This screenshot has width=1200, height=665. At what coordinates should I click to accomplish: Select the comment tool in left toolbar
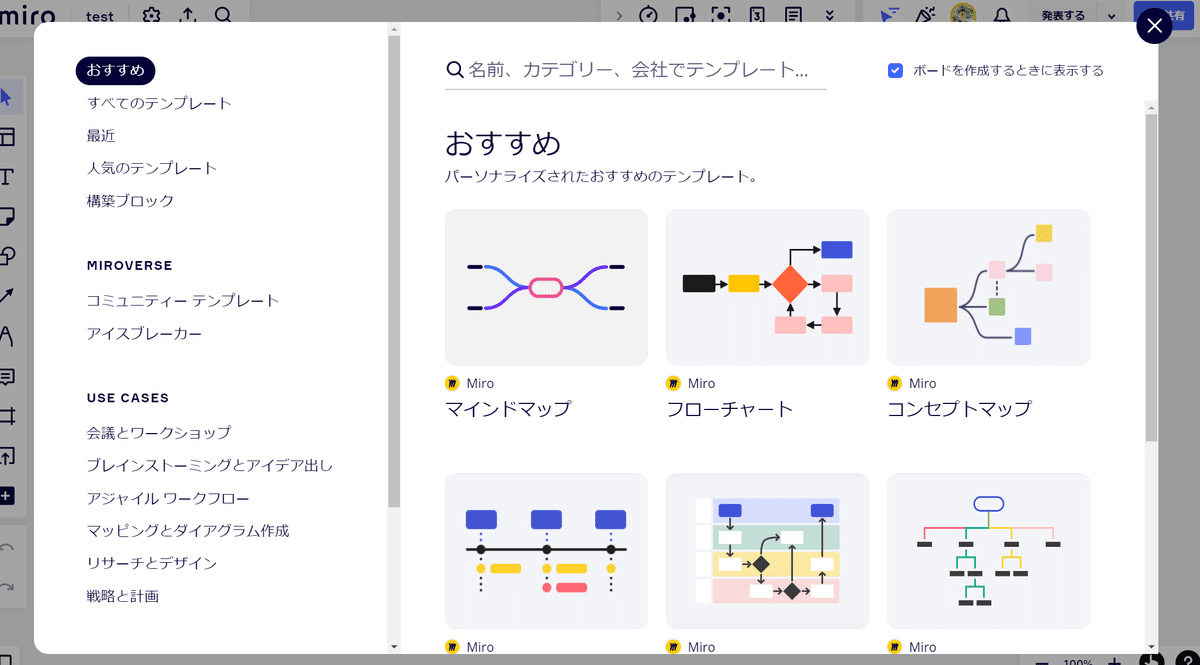coord(7,376)
